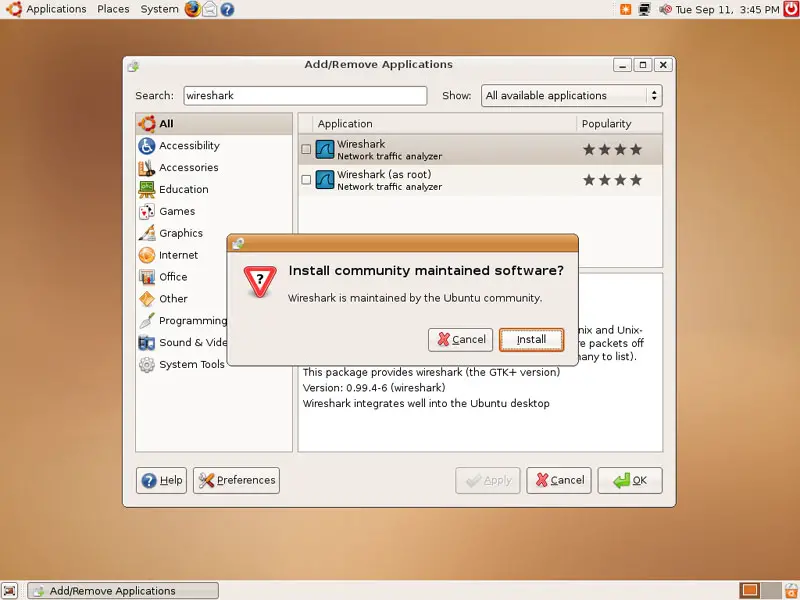The height and width of the screenshot is (600, 800).
Task: Open the Graphics category icon
Action: point(147,233)
